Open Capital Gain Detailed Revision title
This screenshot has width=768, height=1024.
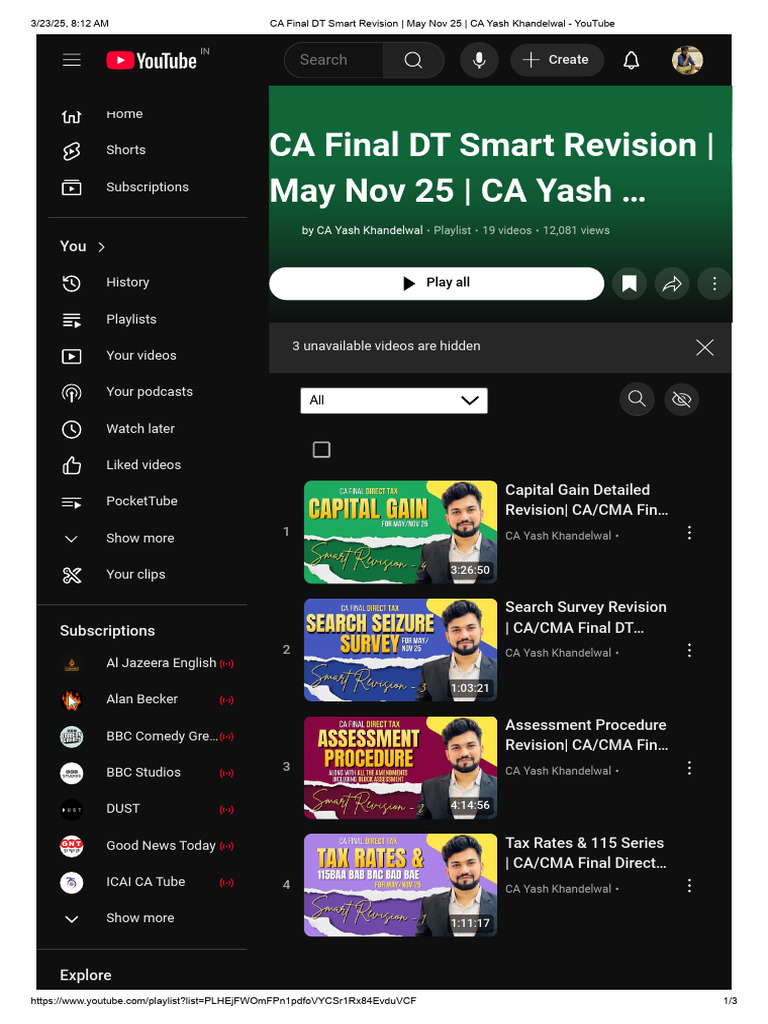586,500
